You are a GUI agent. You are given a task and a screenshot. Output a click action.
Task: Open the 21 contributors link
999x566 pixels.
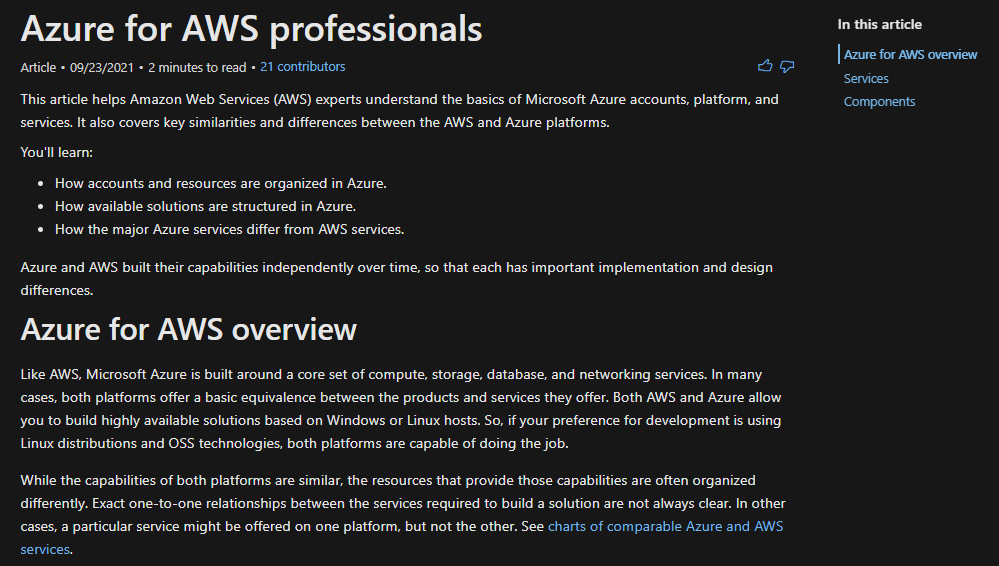point(303,66)
